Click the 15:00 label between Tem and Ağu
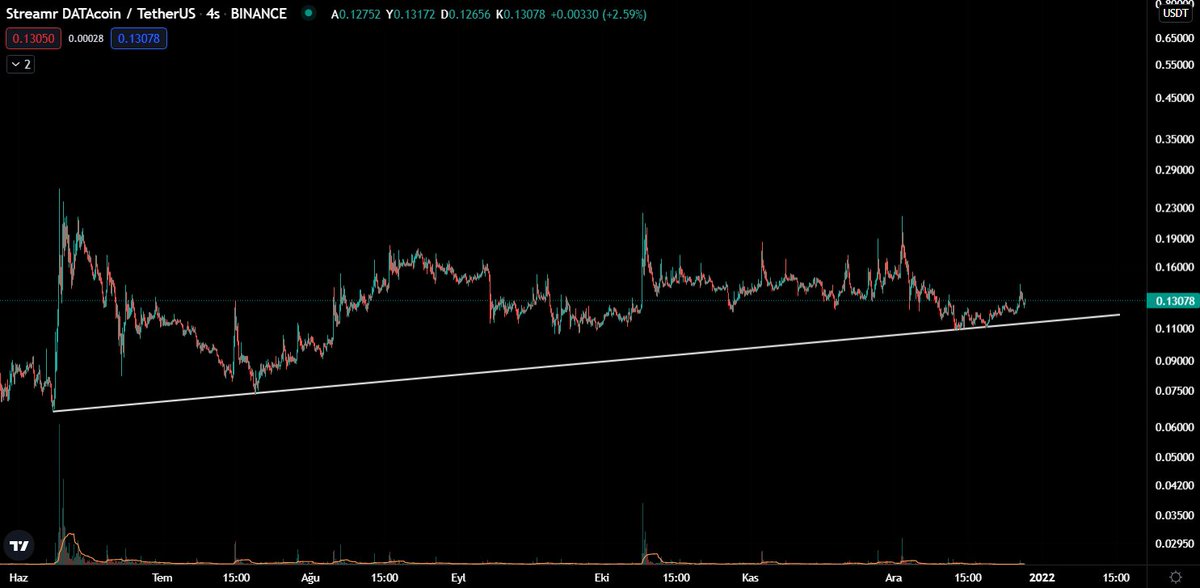The image size is (1200, 588). coord(236,578)
